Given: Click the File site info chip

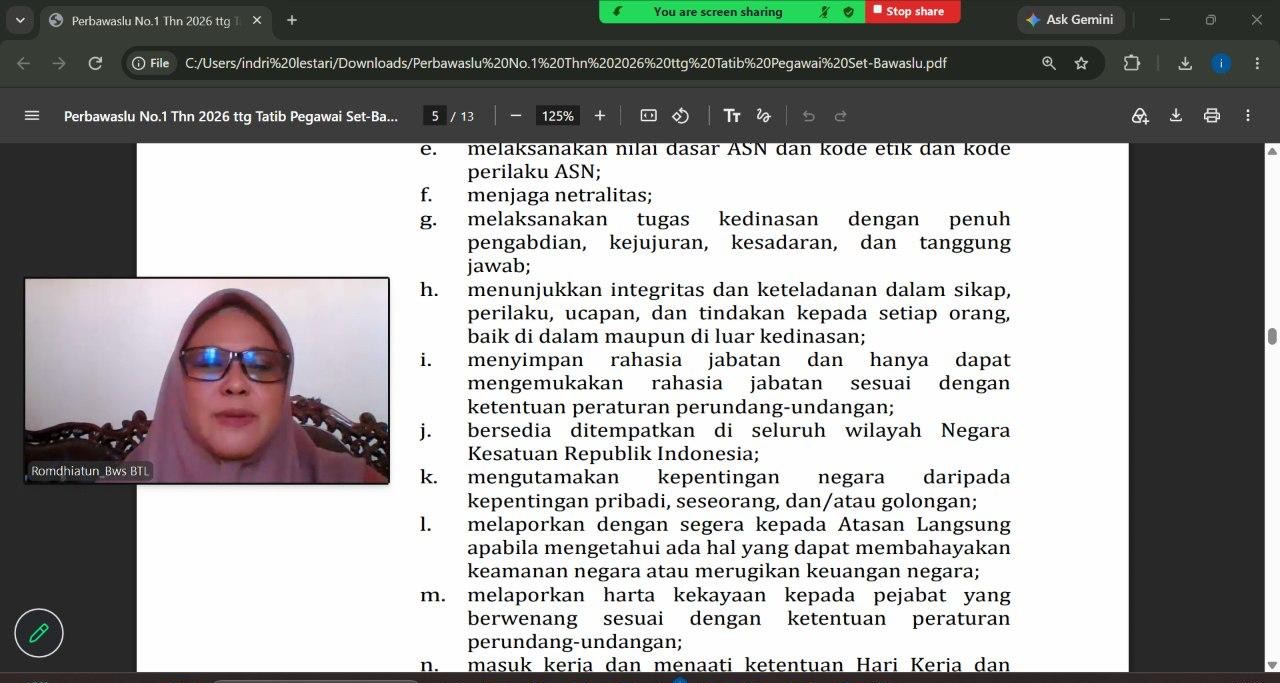Looking at the screenshot, I should [x=150, y=63].
